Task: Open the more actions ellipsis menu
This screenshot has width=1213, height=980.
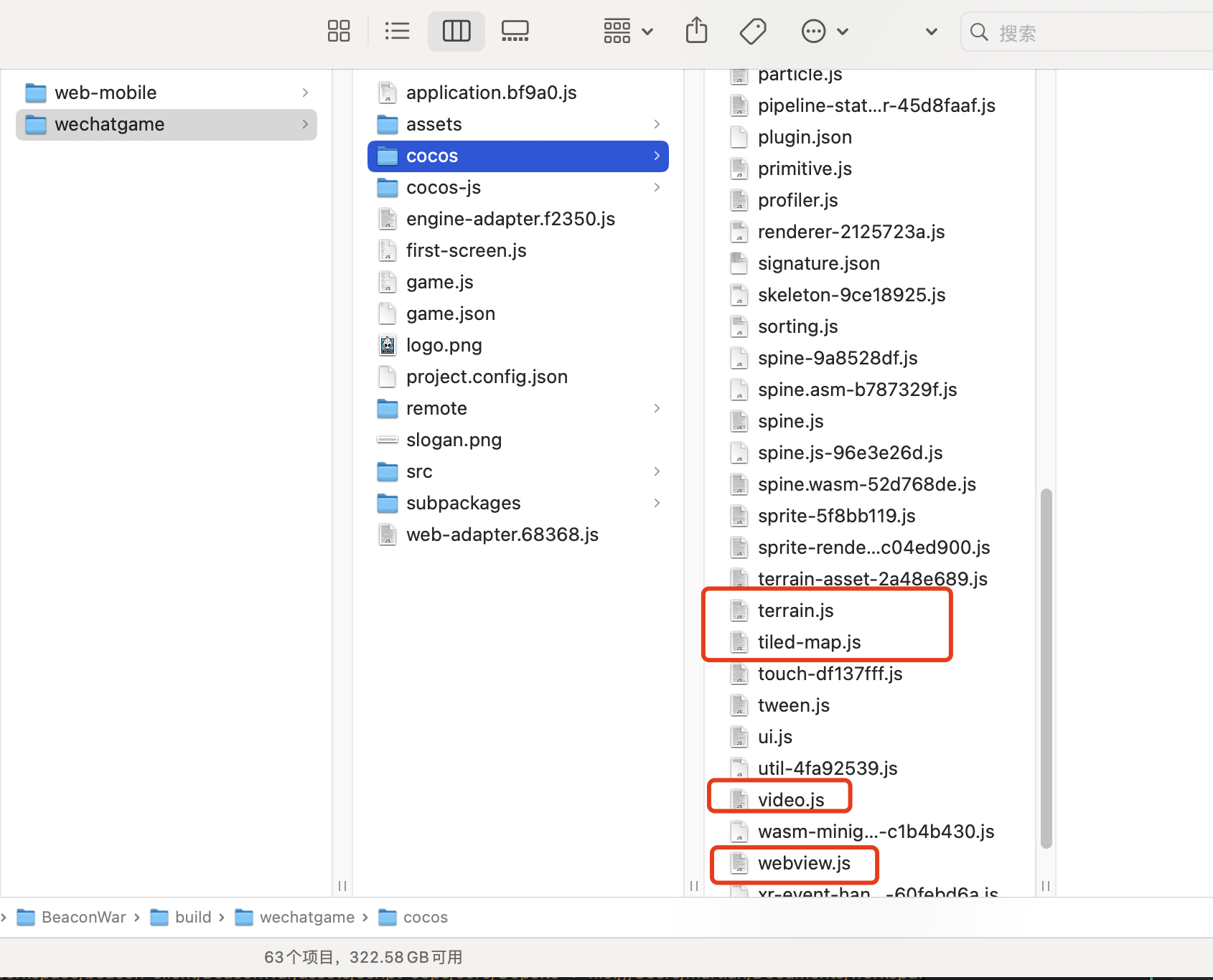Action: [x=825, y=32]
